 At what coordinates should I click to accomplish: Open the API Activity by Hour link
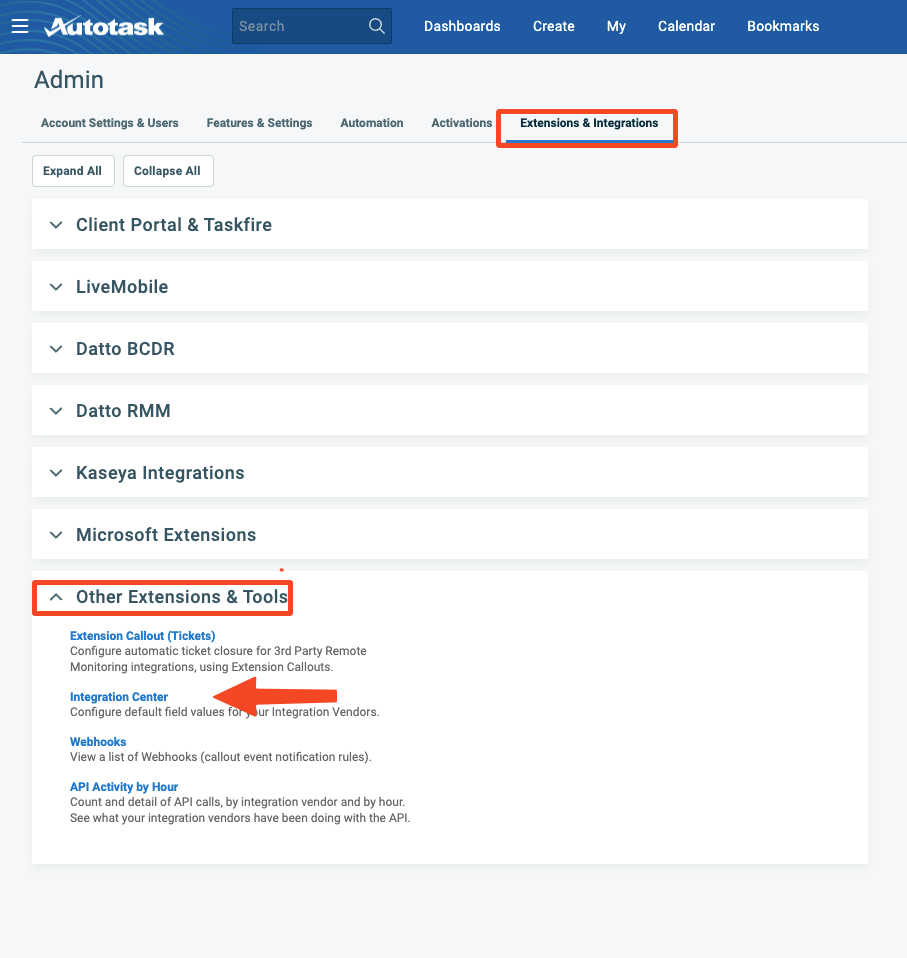pyautogui.click(x=124, y=787)
